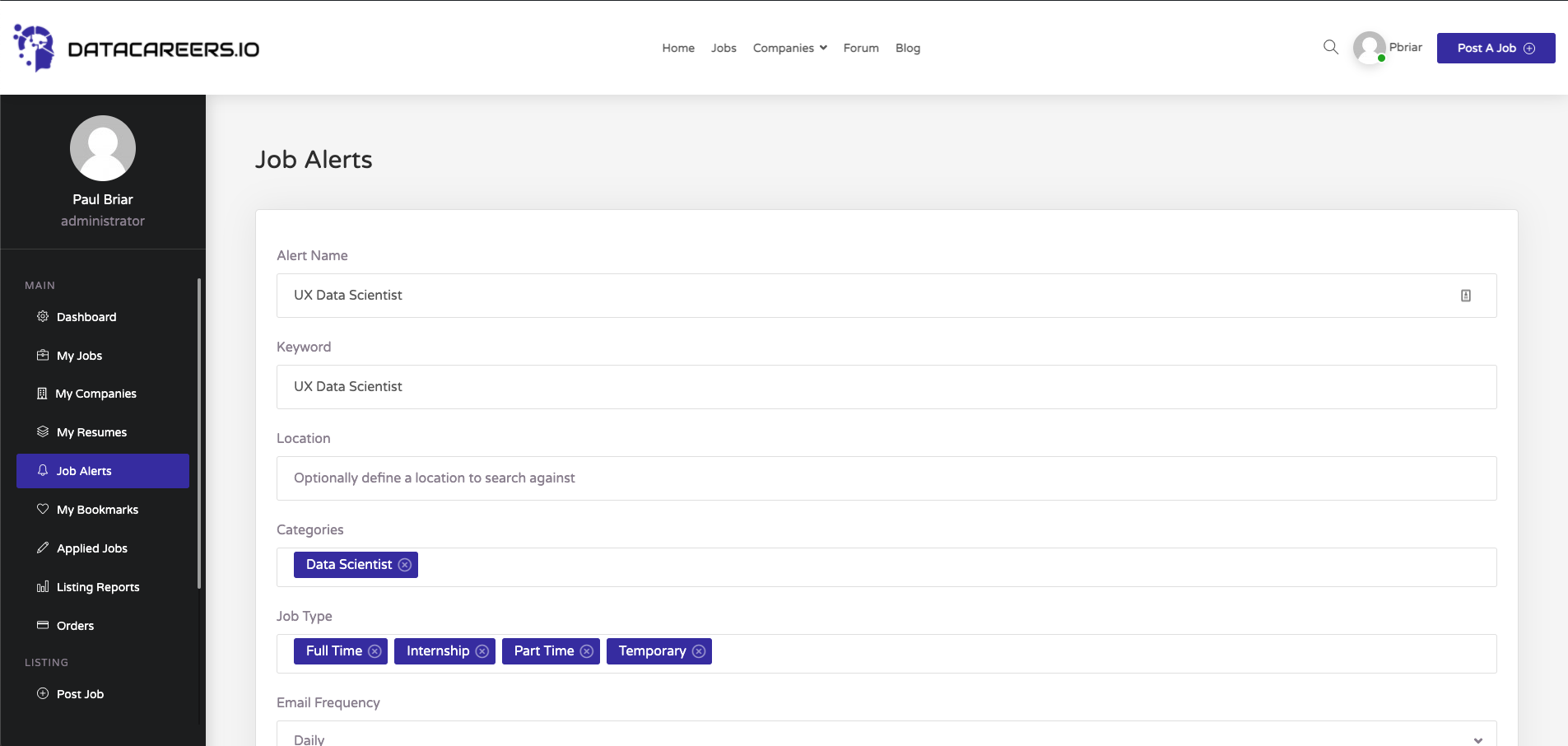Viewport: 1568px width, 746px height.
Task: Click the Applied Jobs pencil icon
Action: tap(41, 548)
